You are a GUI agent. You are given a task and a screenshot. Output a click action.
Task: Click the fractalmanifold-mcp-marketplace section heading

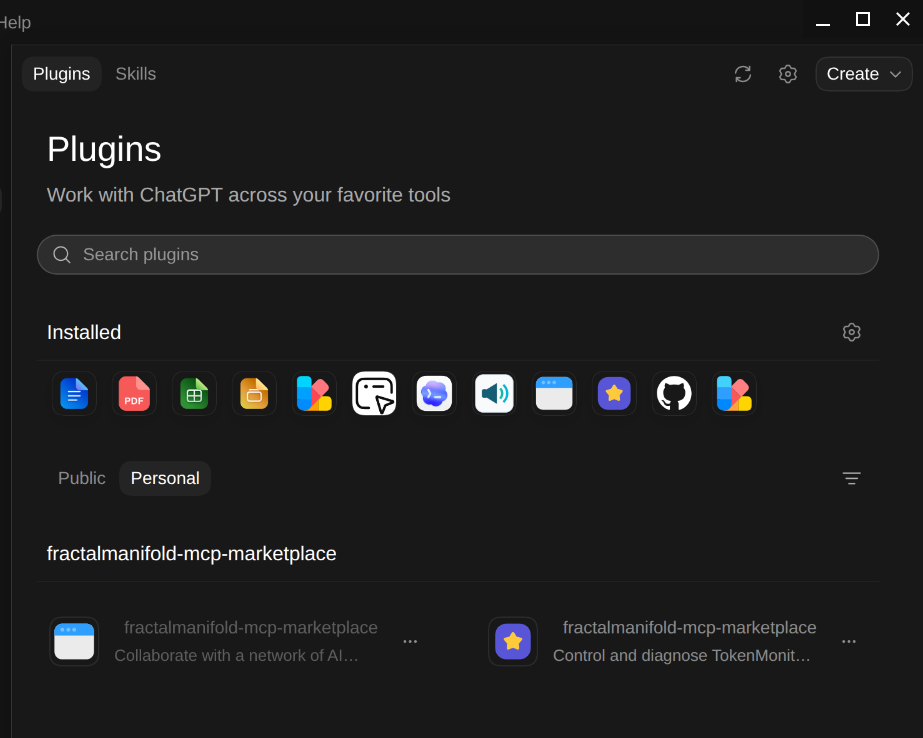[192, 554]
